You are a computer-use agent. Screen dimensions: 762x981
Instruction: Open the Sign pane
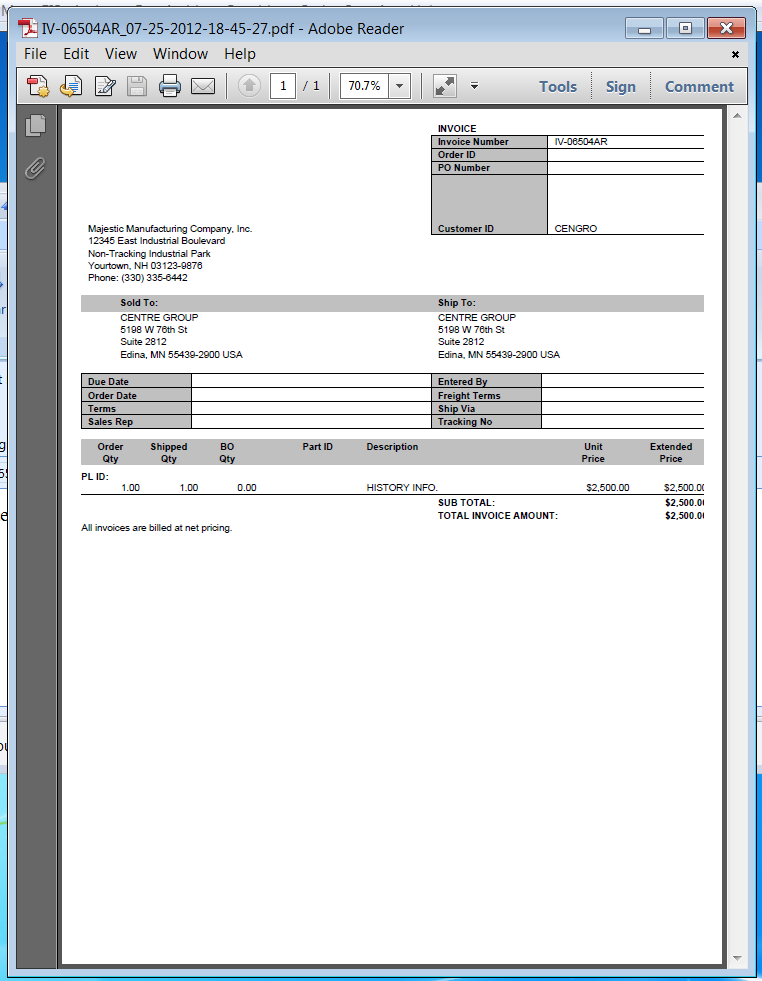[621, 86]
